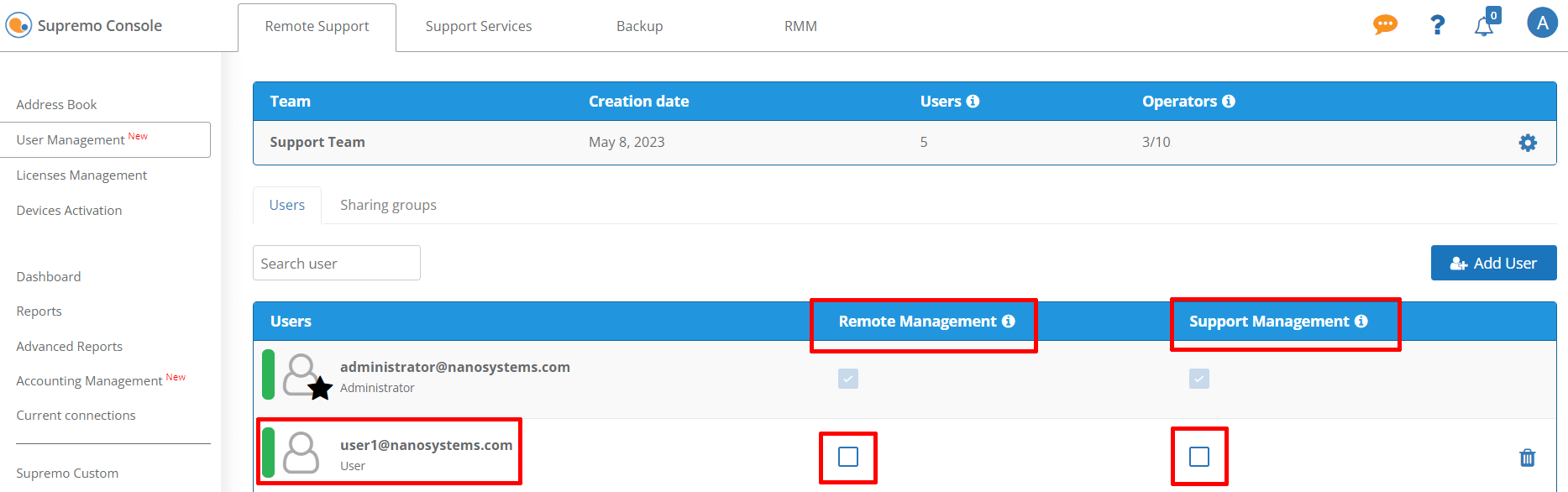
Task: Click the Add User button
Action: (1493, 263)
